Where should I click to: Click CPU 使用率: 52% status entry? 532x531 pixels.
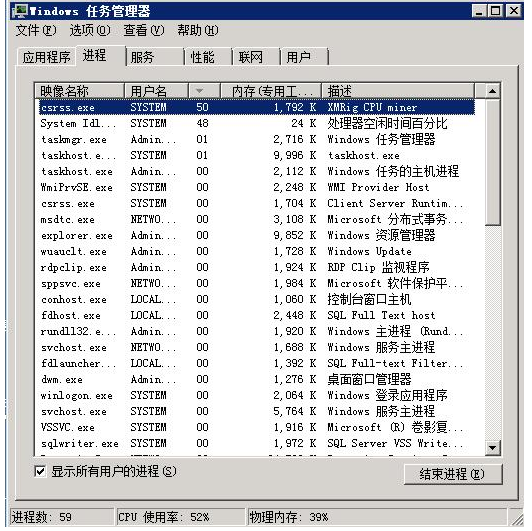(x=180, y=517)
